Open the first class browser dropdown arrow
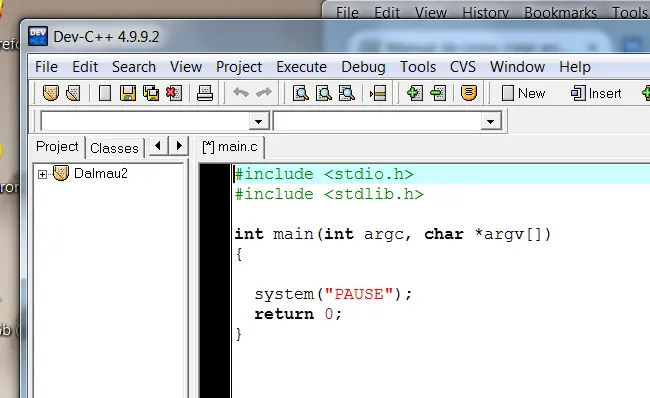 [x=258, y=121]
